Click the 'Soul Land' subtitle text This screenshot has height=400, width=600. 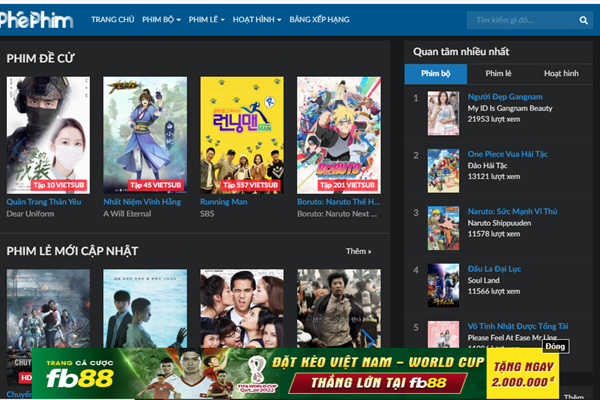(483, 280)
